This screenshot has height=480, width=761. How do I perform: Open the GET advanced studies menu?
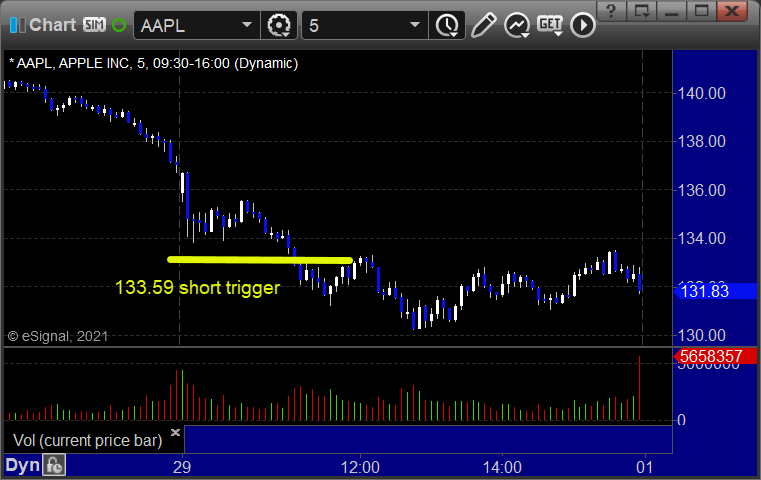(550, 25)
